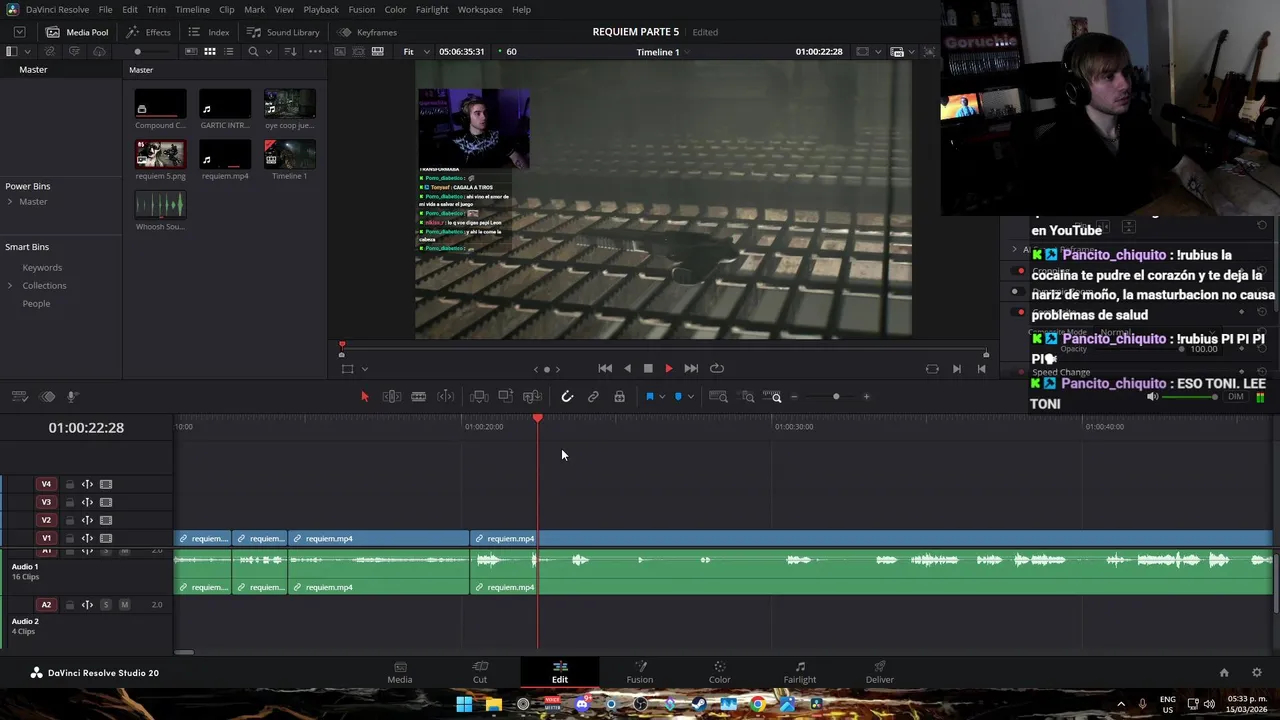This screenshot has height=720, width=1280.
Task: Switch to the Cut page
Action: (480, 672)
